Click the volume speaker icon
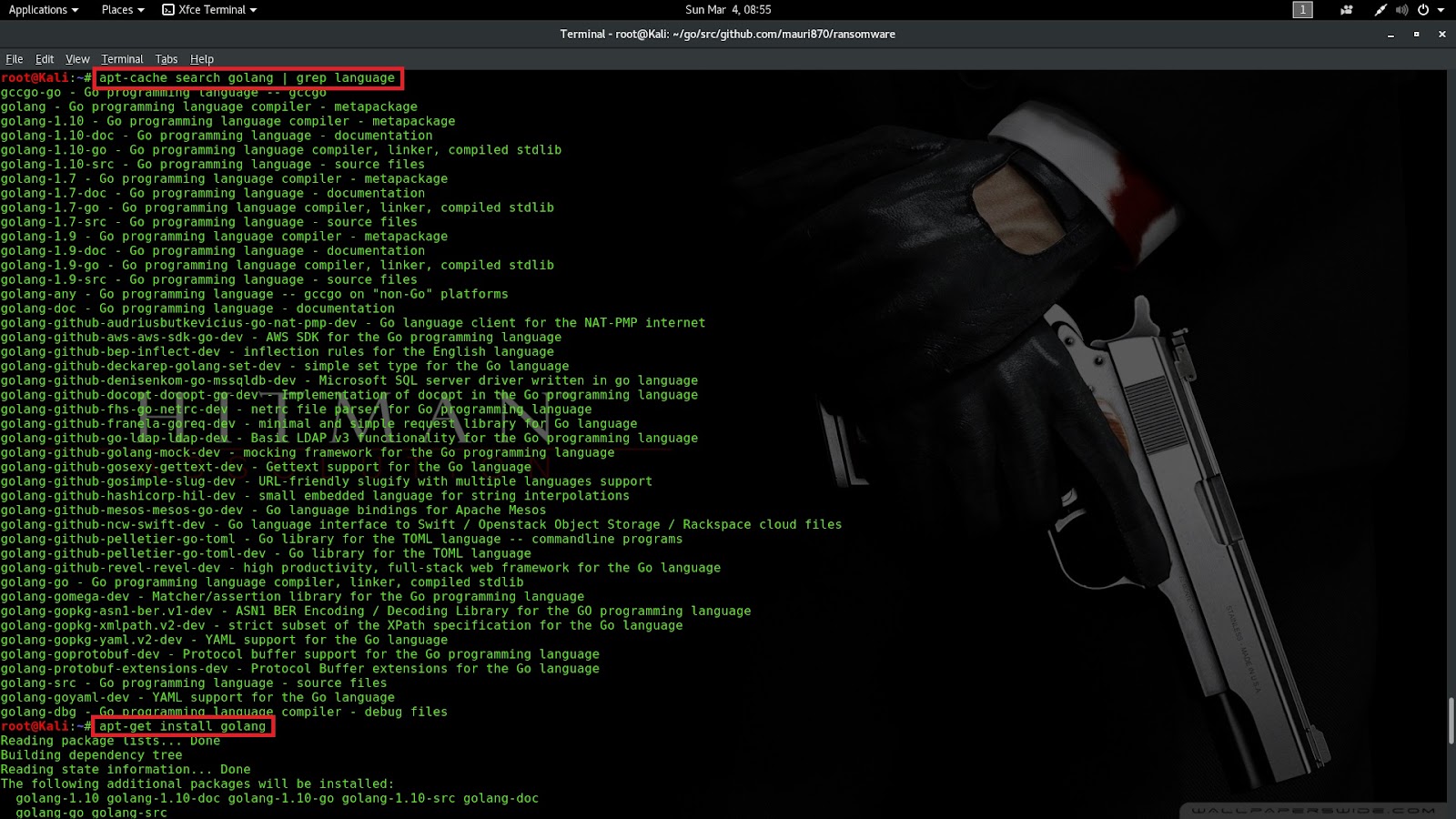Image resolution: width=1456 pixels, height=819 pixels. (1401, 10)
